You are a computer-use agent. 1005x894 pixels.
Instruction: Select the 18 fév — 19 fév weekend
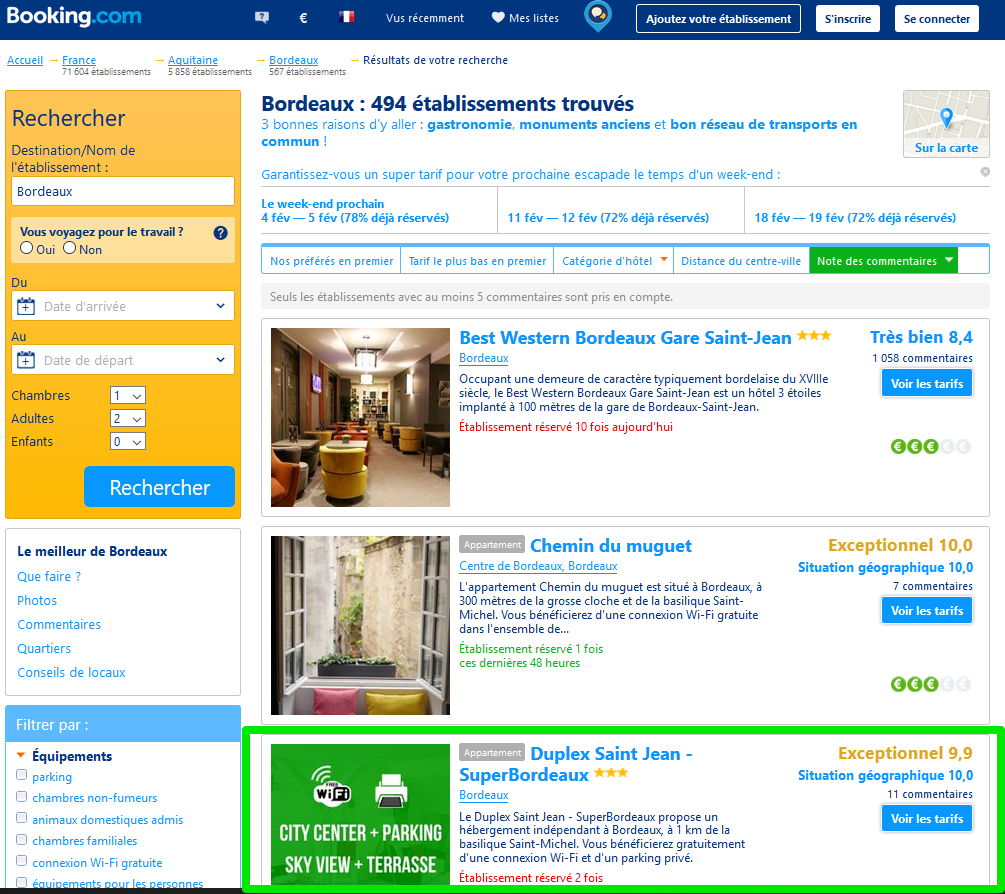point(855,218)
